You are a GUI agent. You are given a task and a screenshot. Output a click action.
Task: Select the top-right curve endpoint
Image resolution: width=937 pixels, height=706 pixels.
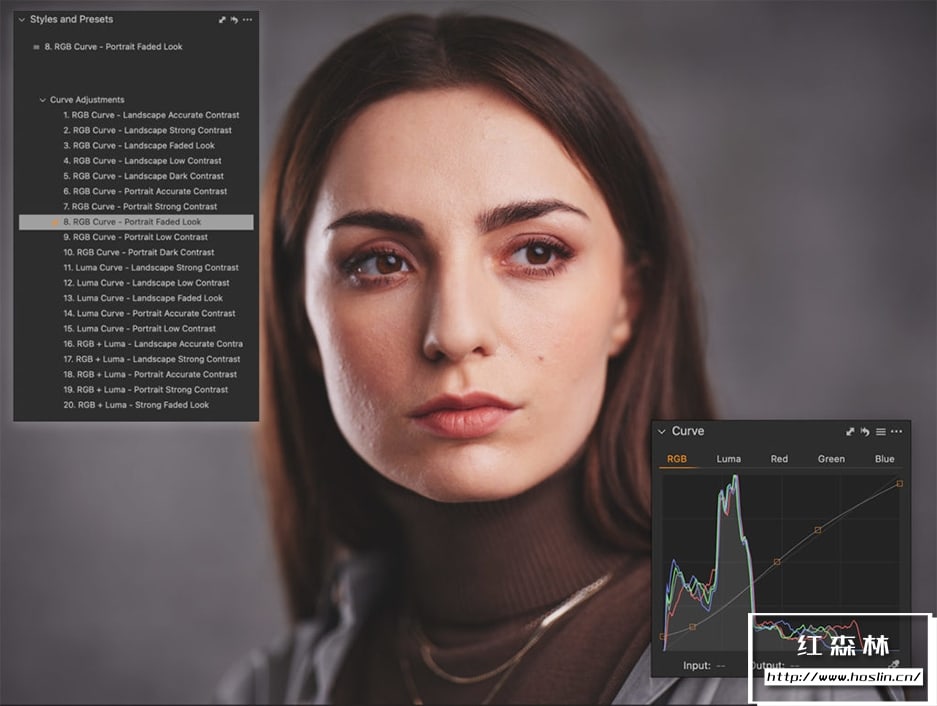pyautogui.click(x=899, y=484)
